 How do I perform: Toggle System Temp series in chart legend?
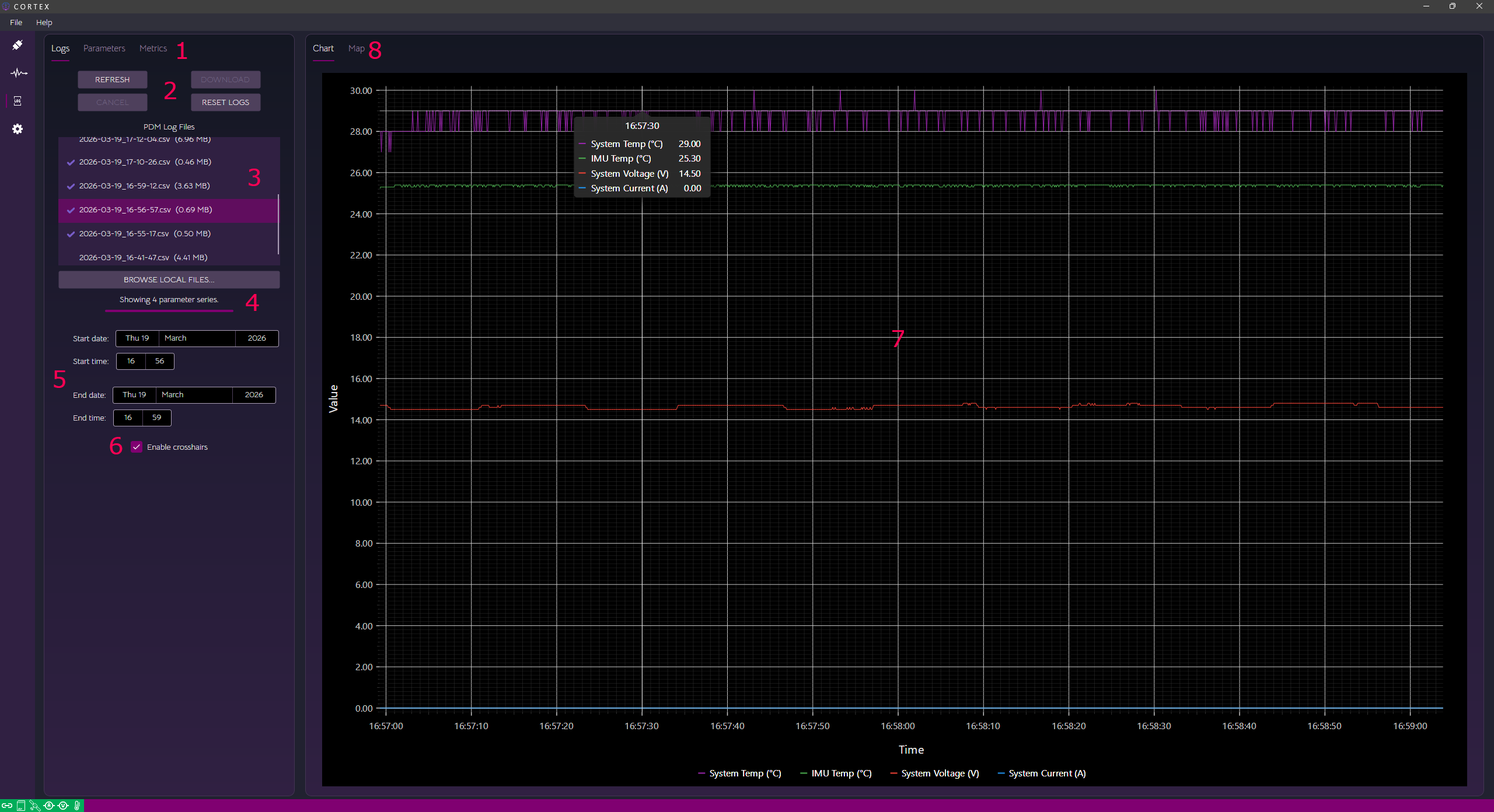(739, 773)
